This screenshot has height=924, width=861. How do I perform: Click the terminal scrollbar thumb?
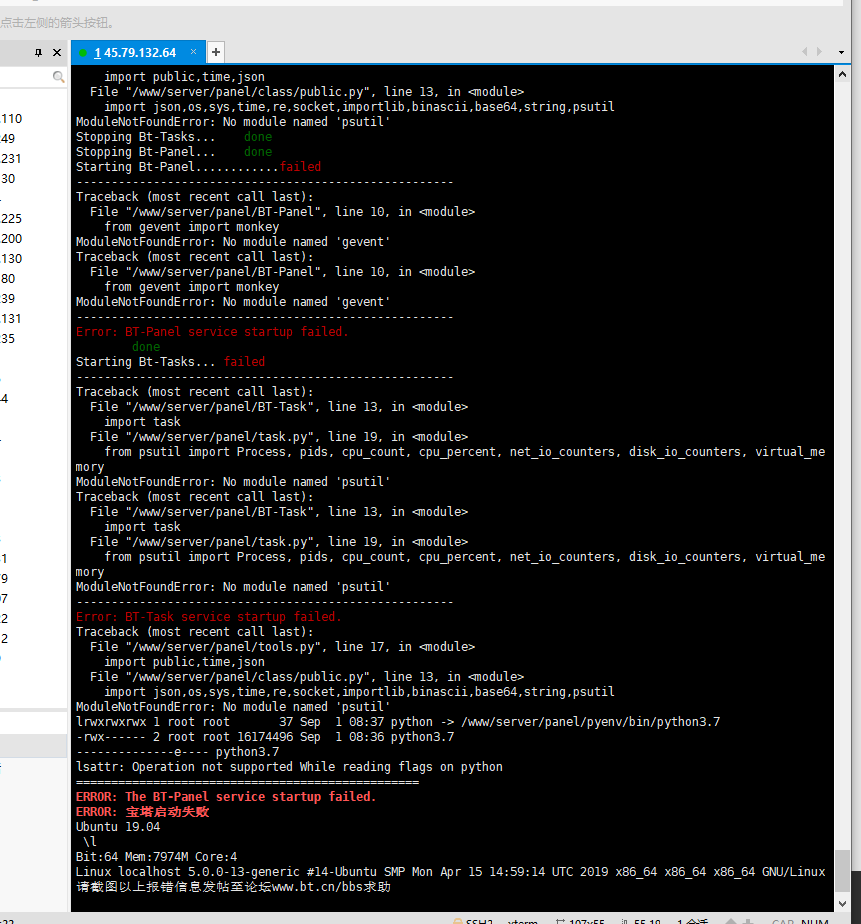click(x=842, y=870)
